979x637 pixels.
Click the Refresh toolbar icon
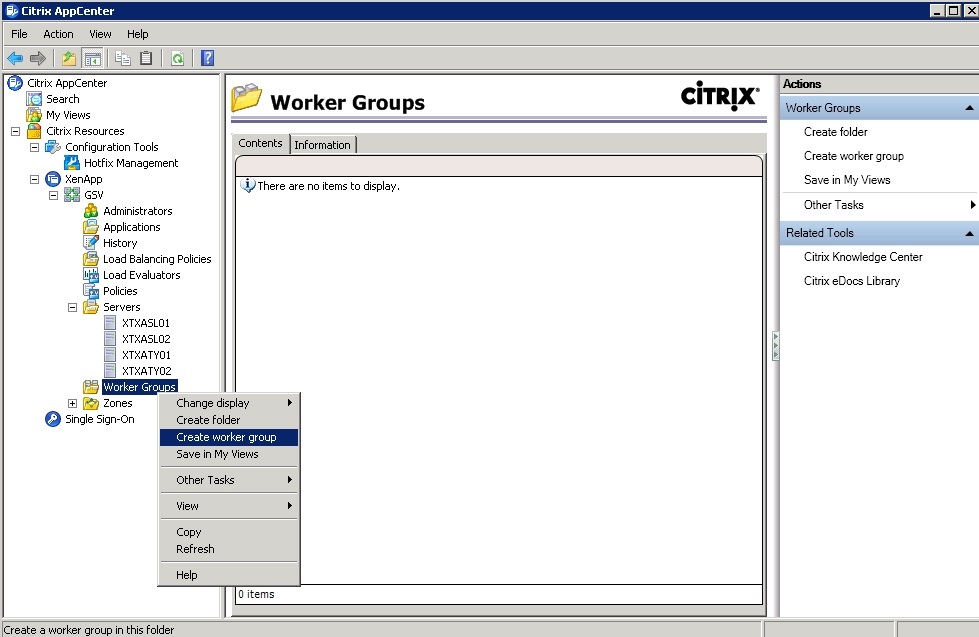[x=178, y=59]
